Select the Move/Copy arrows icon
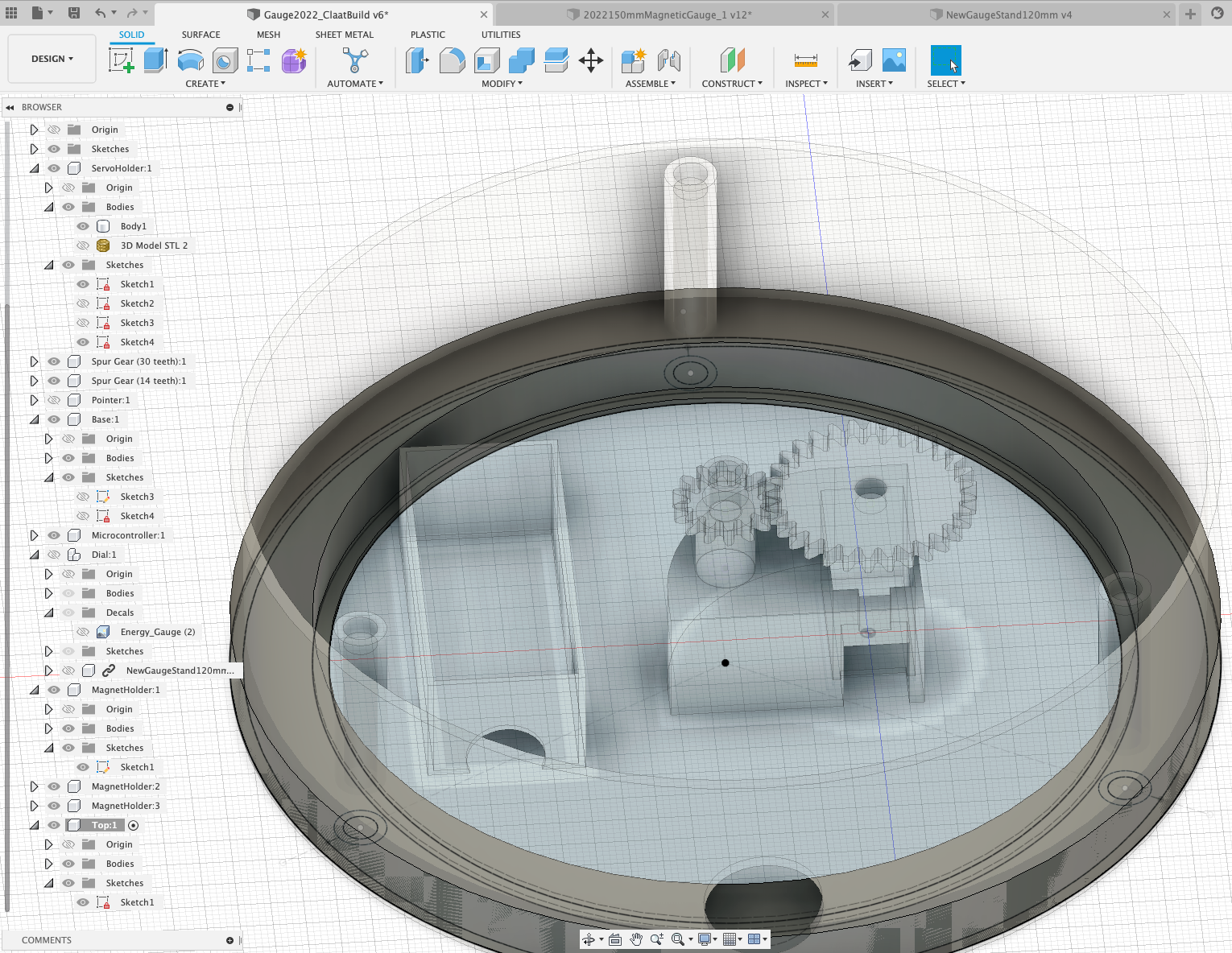Screen dimensions: 1232x953 [591, 60]
